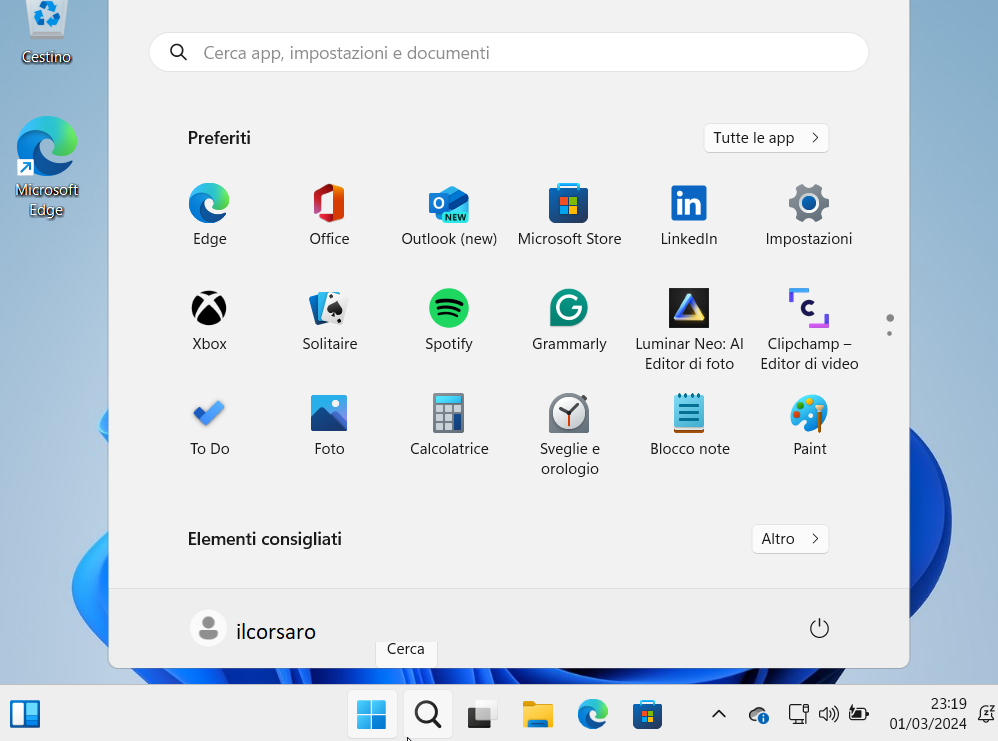Launch LinkedIn app
This screenshot has width=998, height=741.
point(689,215)
